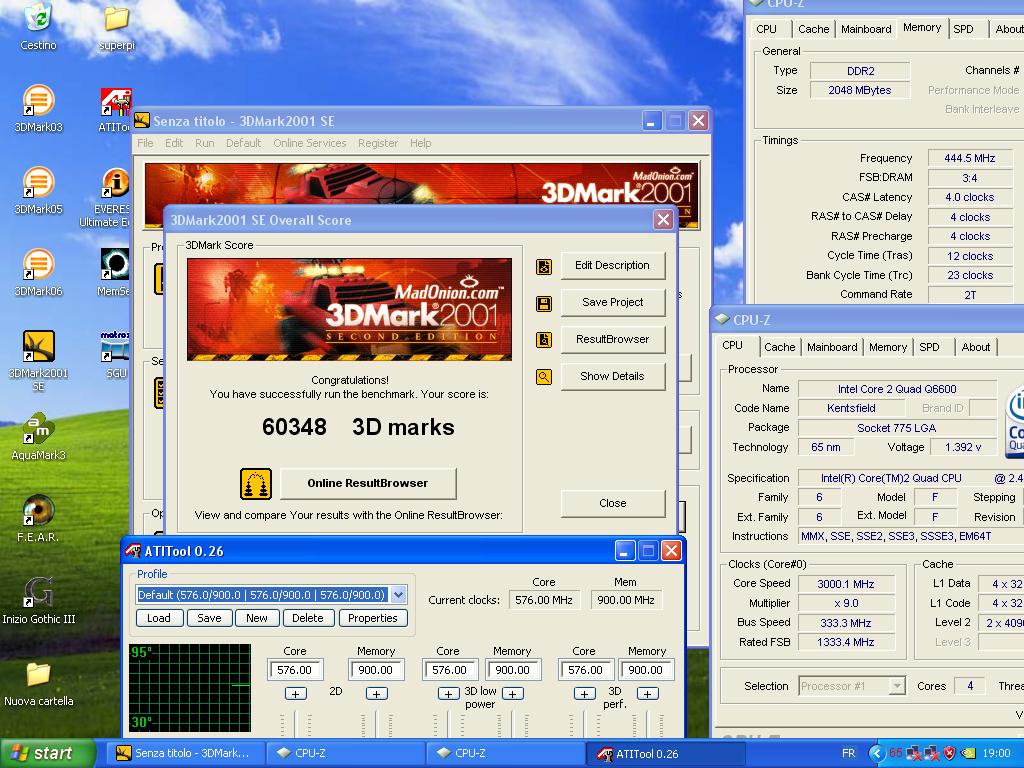Click the ResultBrowser button

click(x=613, y=339)
